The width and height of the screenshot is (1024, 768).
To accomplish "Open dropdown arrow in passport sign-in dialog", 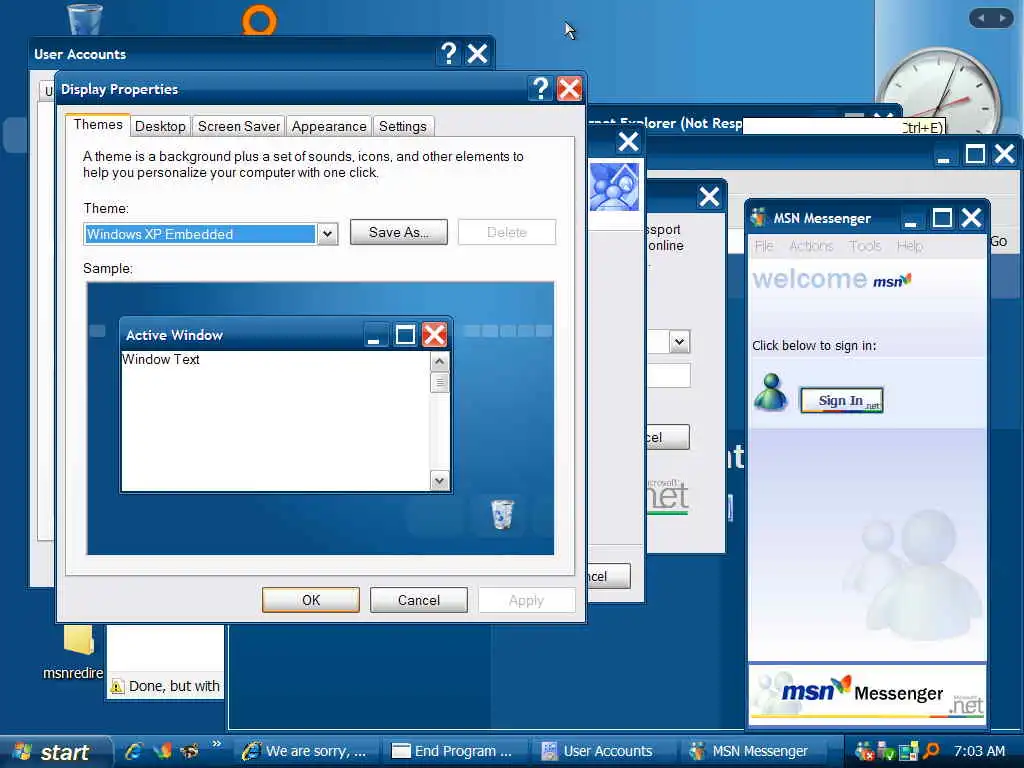I will coord(679,342).
